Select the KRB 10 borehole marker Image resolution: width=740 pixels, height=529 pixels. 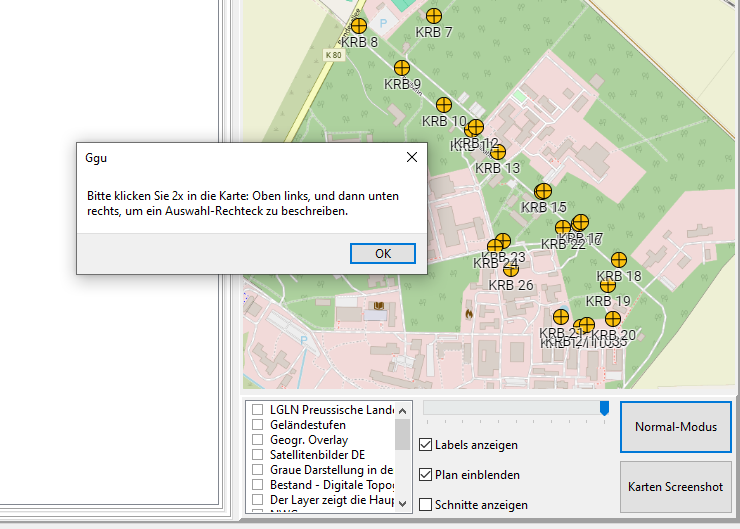point(444,104)
